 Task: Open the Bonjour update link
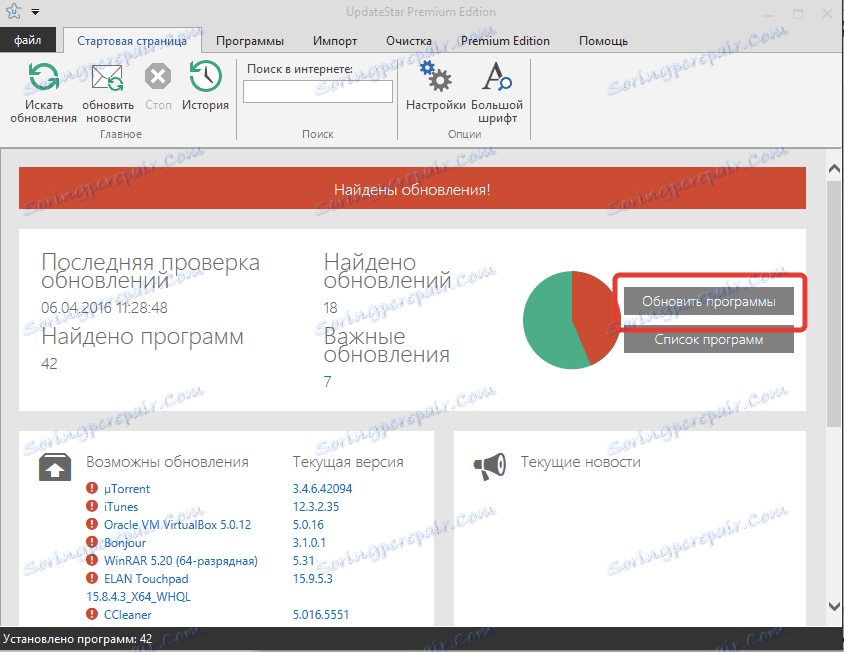coord(125,543)
